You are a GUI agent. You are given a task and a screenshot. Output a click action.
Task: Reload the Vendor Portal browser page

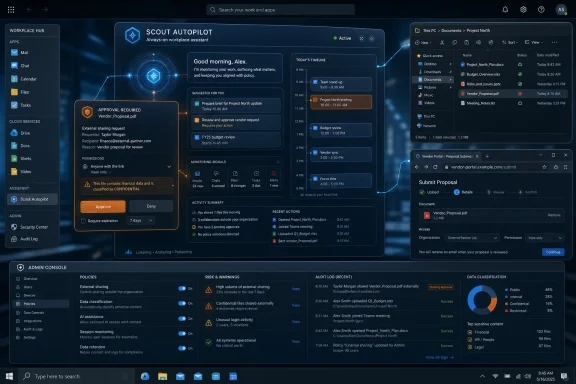click(x=435, y=167)
